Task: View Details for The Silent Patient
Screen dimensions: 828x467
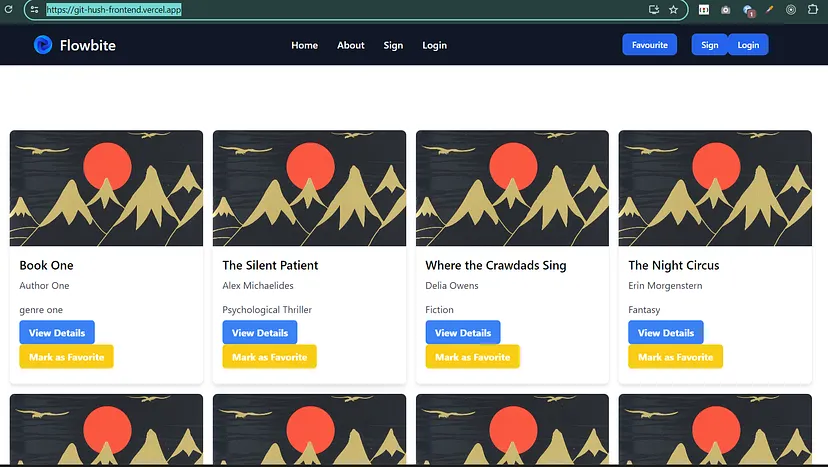Action: point(260,333)
